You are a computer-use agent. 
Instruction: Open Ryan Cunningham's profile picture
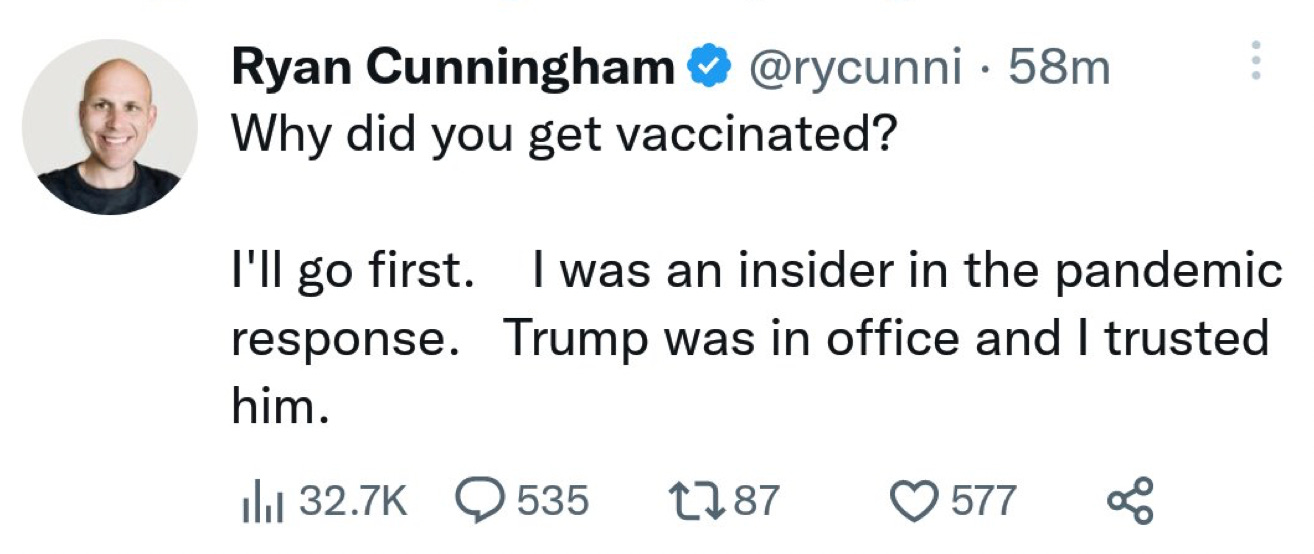(110, 127)
